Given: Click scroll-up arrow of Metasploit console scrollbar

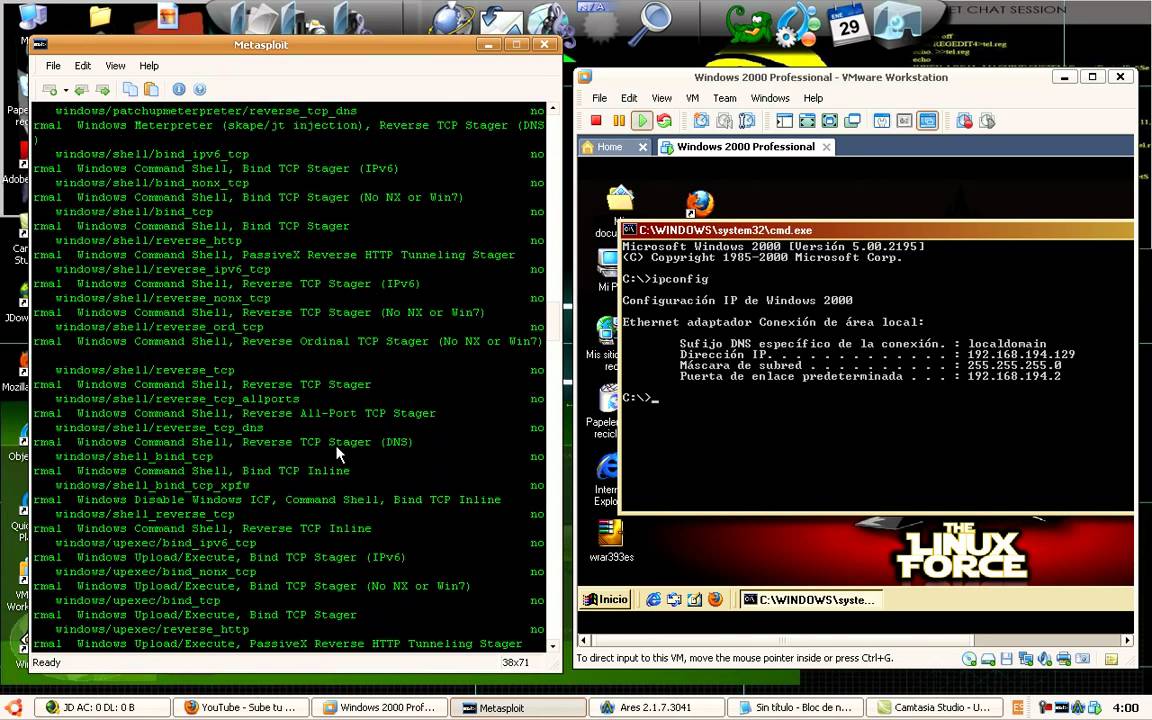Looking at the screenshot, I should click(553, 108).
